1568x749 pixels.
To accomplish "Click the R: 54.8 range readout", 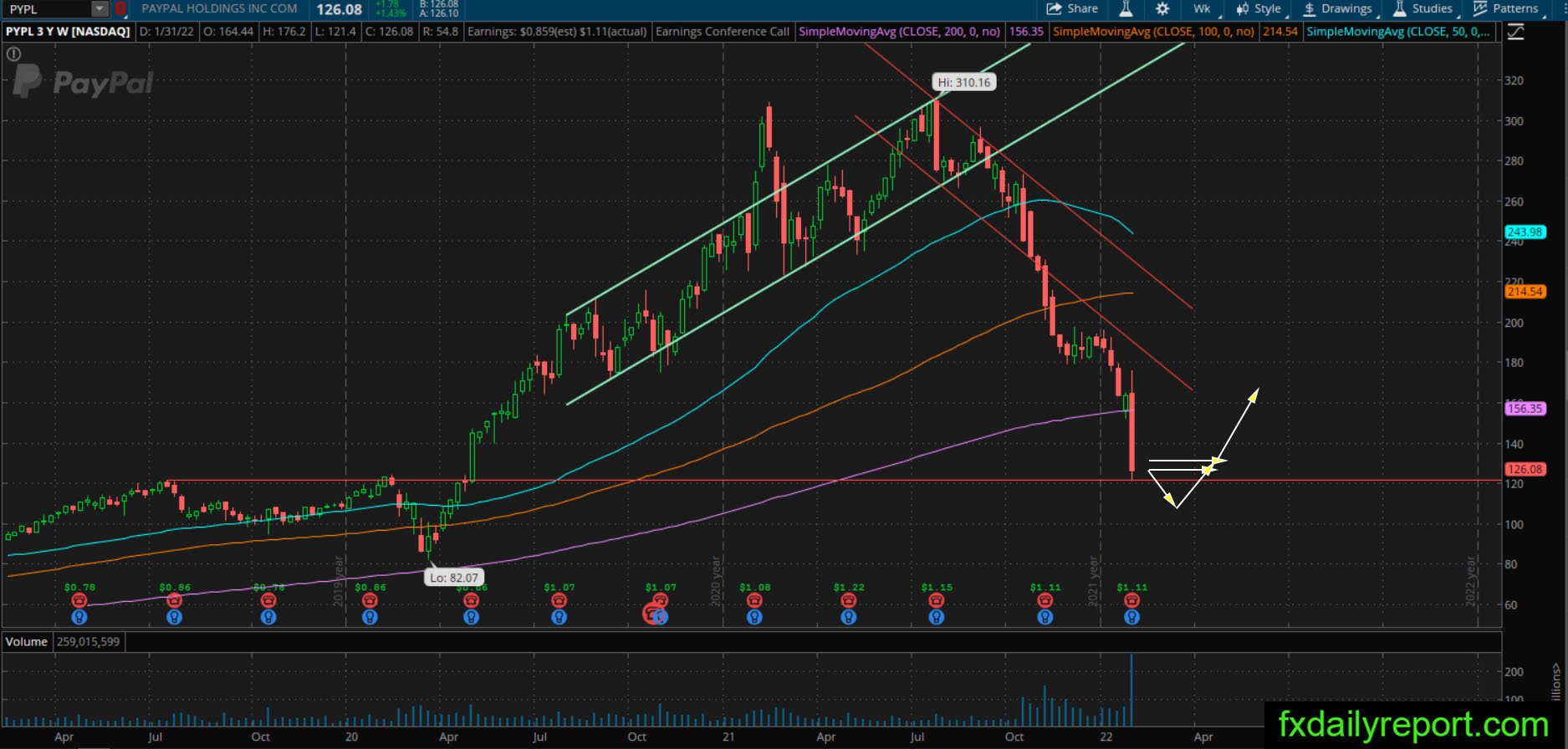I will [x=441, y=32].
